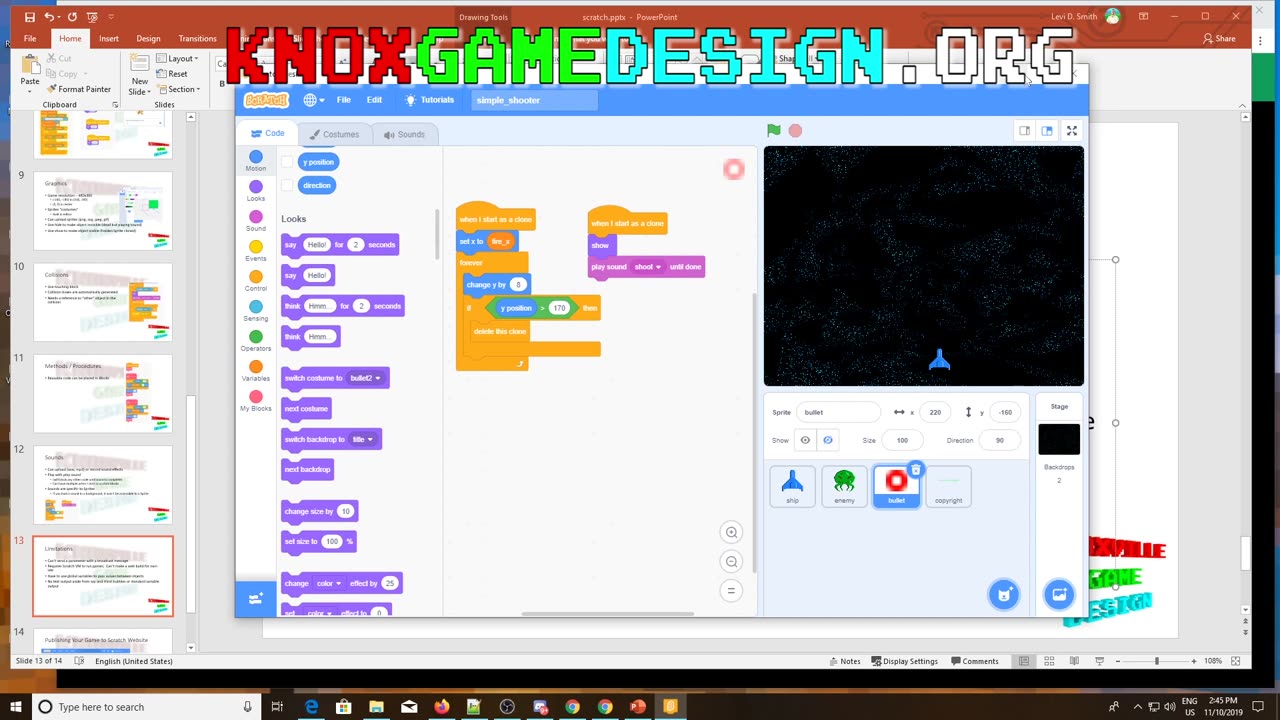Open the Add Extension button
Viewport: 1280px width, 720px height.
[x=256, y=597]
